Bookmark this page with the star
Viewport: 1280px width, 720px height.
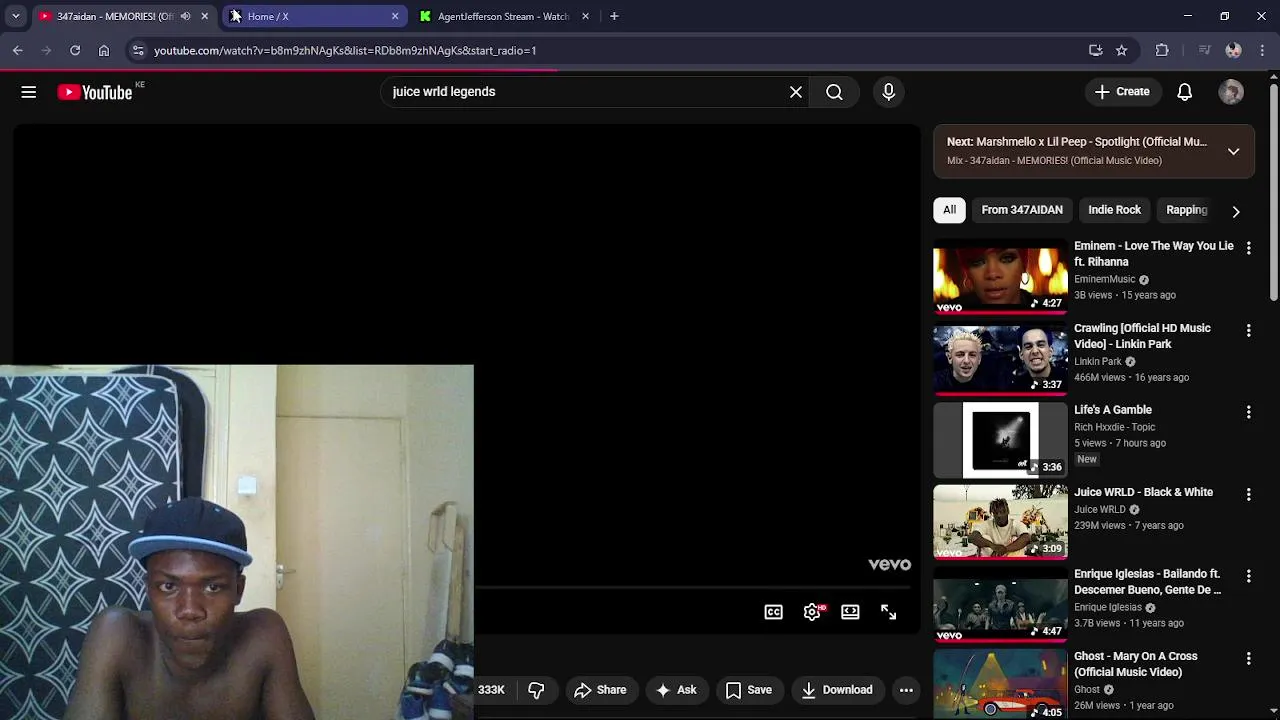[x=1122, y=50]
